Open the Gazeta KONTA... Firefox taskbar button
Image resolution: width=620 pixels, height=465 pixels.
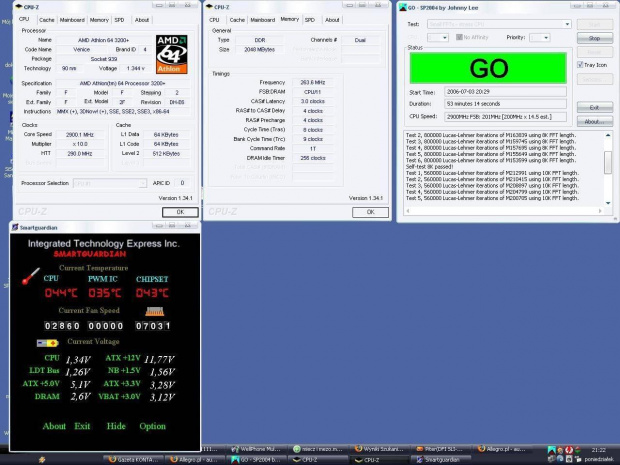pyautogui.click(x=134, y=459)
